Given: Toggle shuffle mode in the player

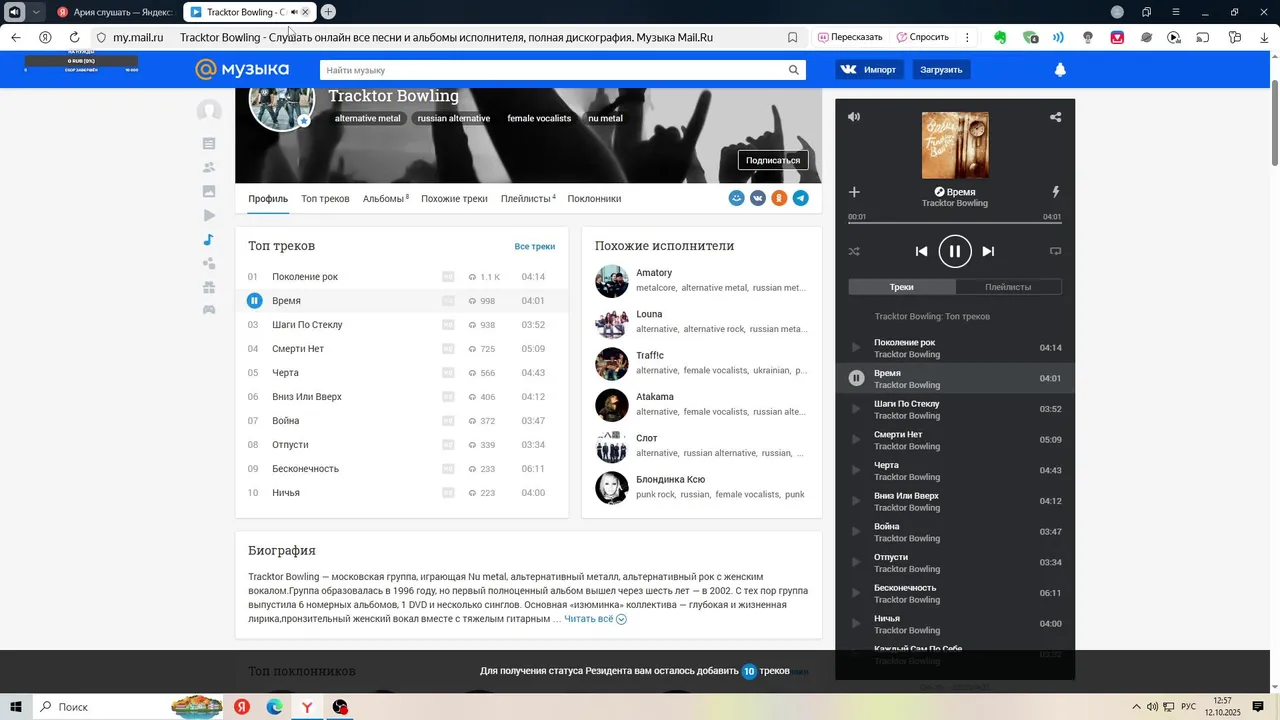Looking at the screenshot, I should pos(854,251).
